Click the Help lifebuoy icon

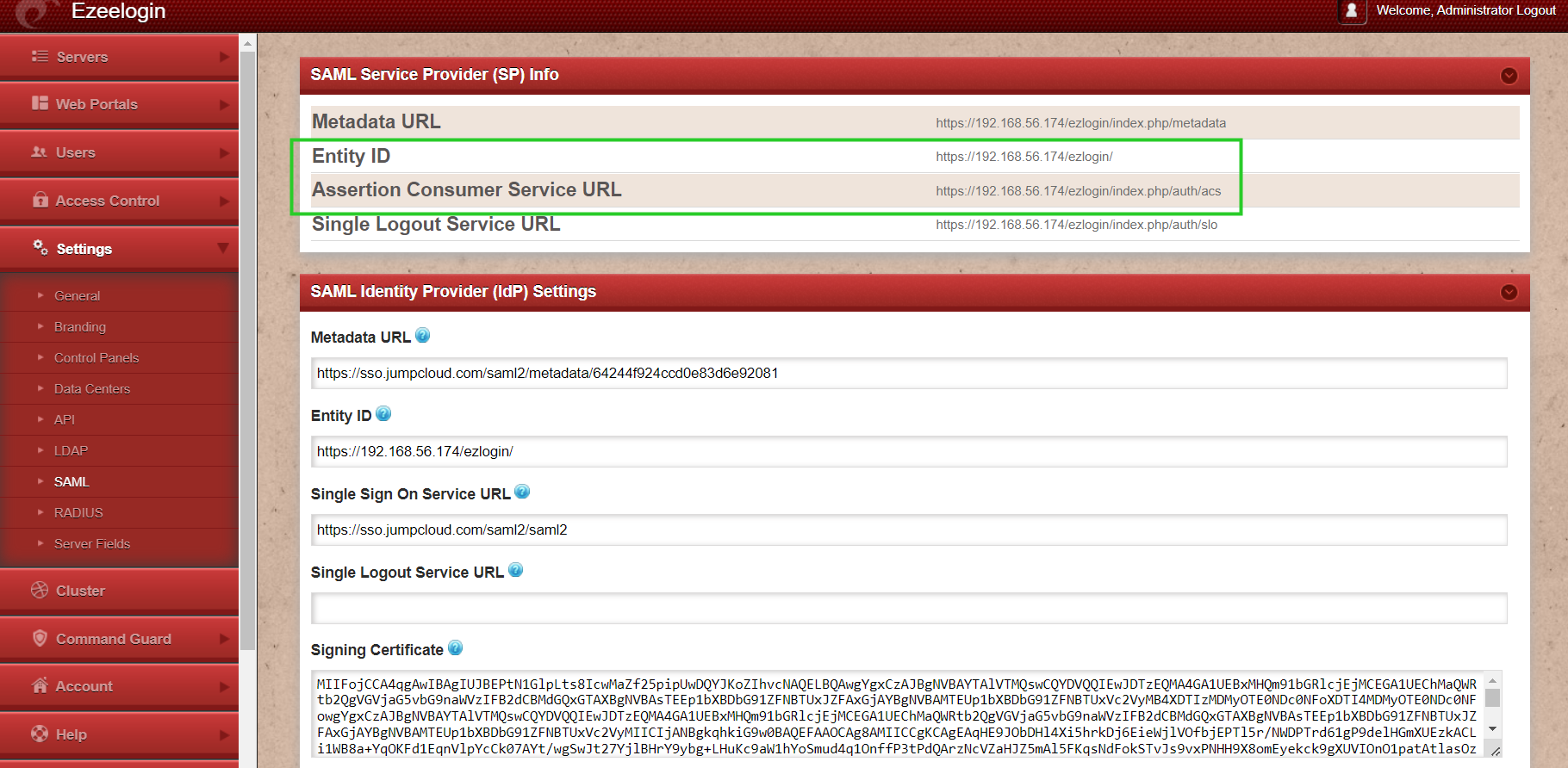point(40,734)
